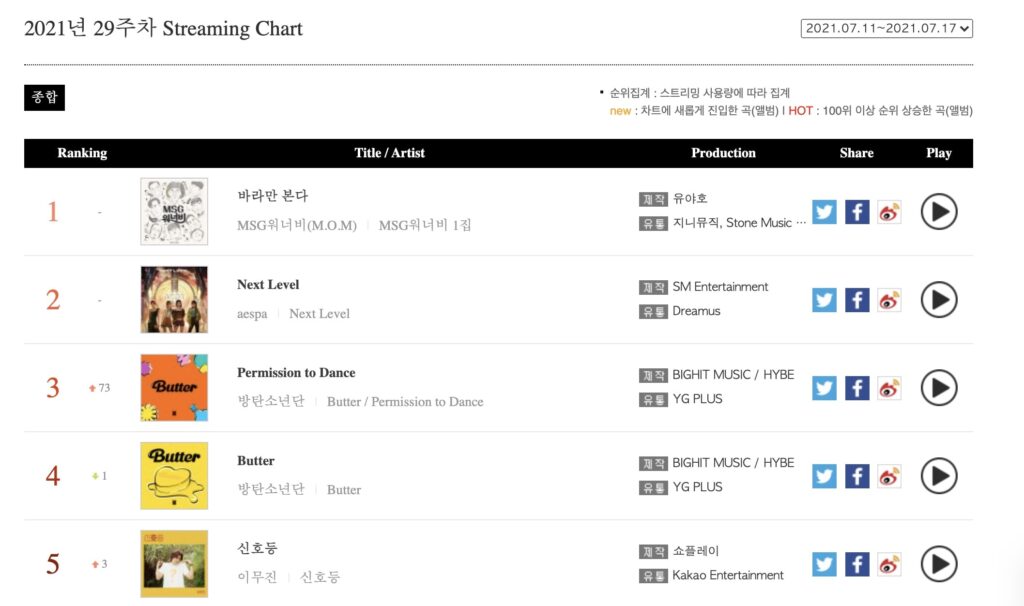Play 신호등 by 이무진
This screenshot has height=606, width=1024.
point(939,564)
